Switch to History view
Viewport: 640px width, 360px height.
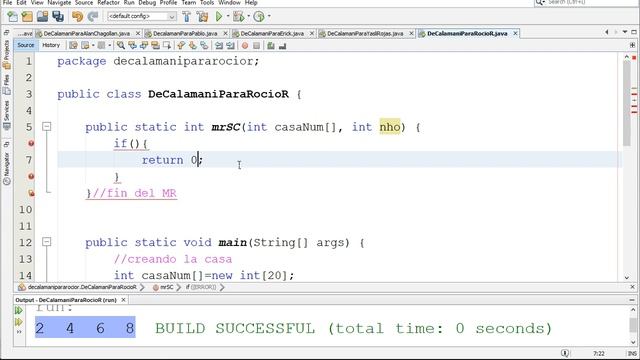click(x=51, y=45)
